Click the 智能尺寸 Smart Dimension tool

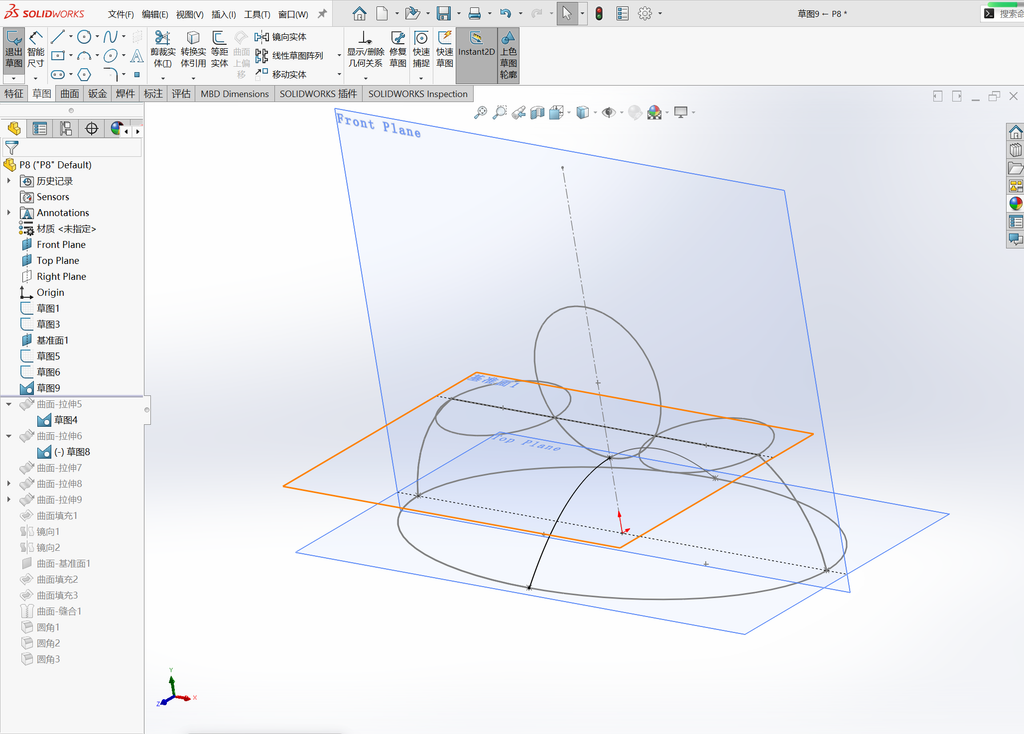(x=35, y=50)
